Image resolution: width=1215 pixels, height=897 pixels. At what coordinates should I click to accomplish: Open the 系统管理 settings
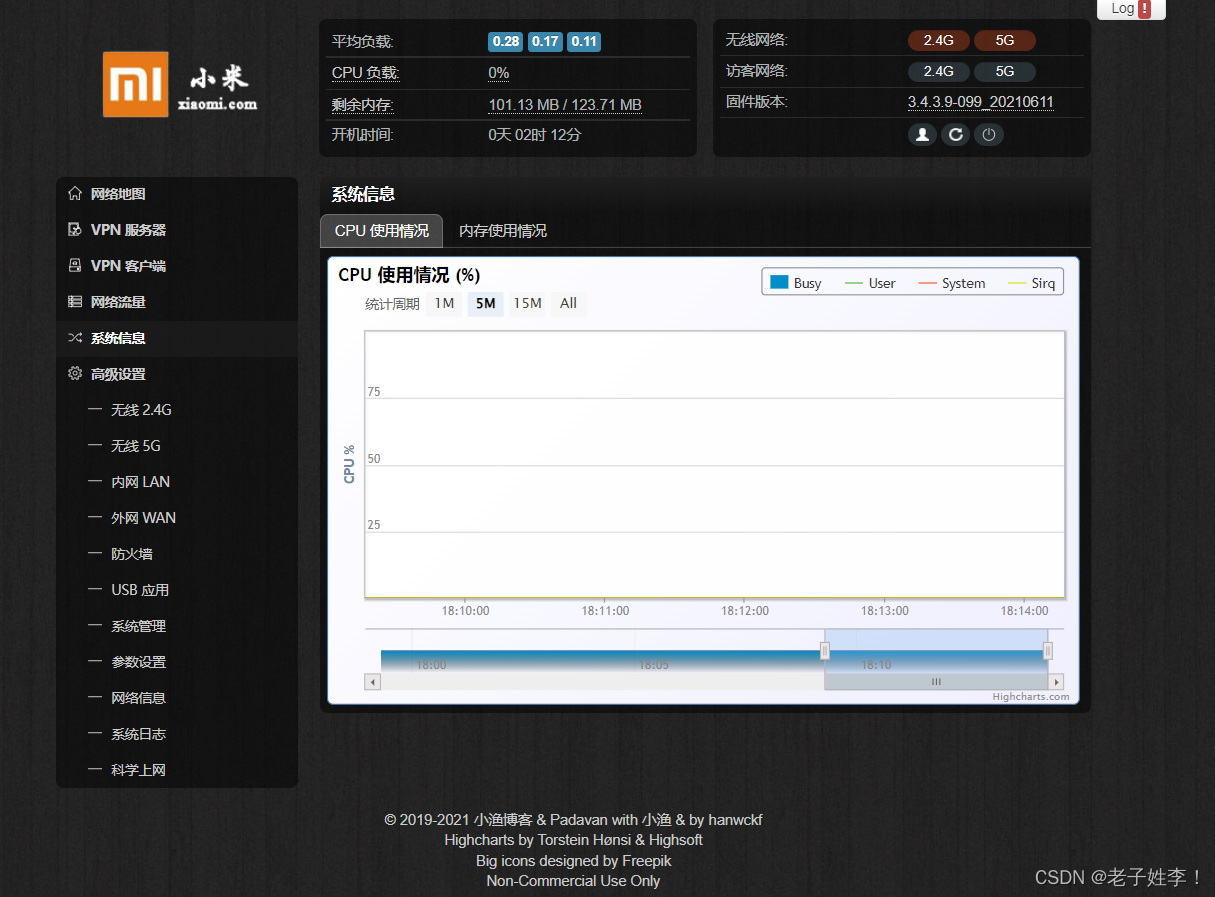tap(177, 626)
